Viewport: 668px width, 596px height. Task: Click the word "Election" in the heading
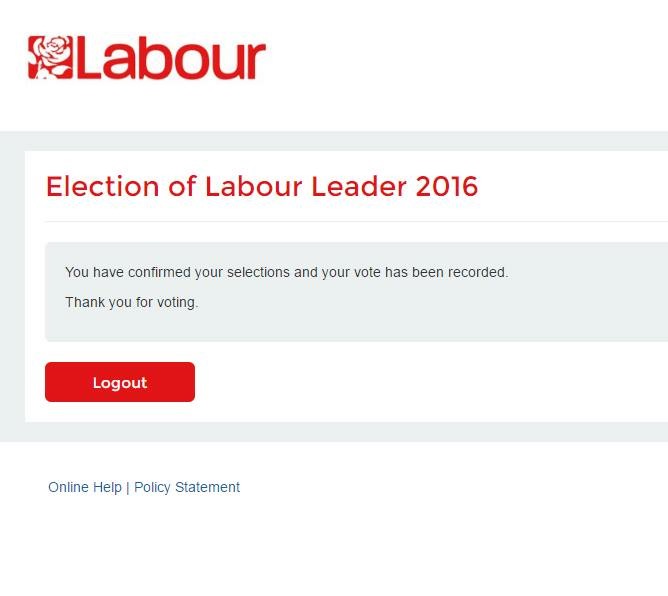point(103,187)
